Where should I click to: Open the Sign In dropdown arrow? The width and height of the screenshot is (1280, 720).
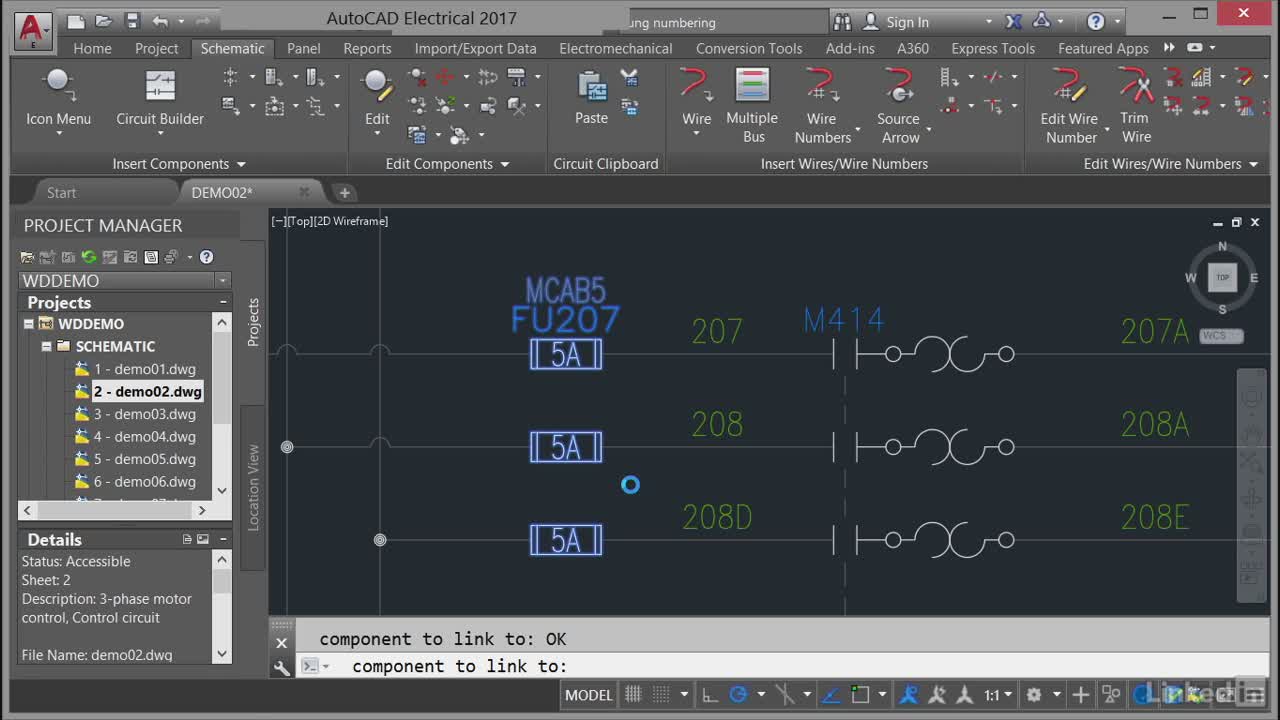[989, 22]
